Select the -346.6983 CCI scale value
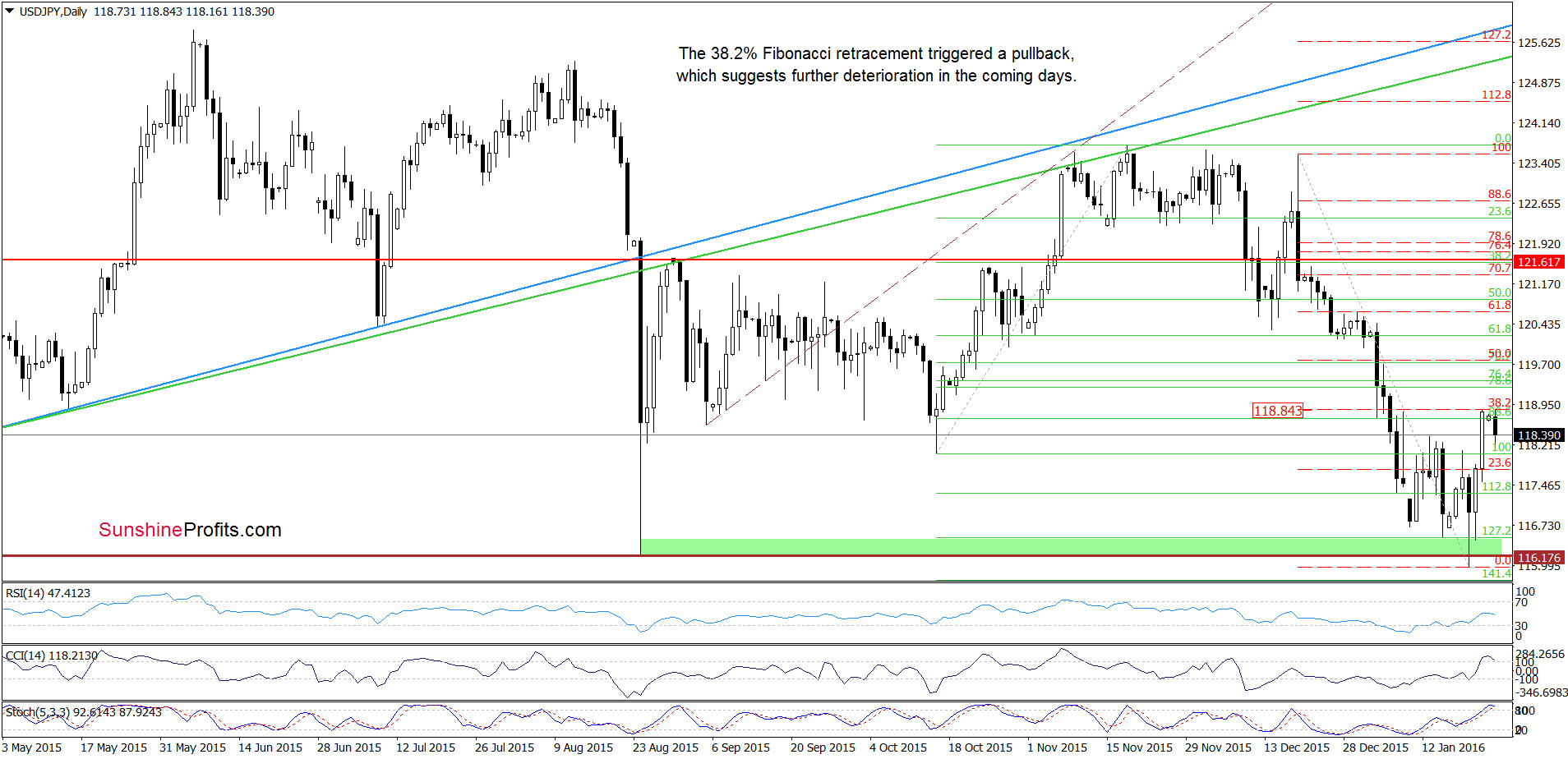This screenshot has width=1568, height=759. coord(1541,692)
